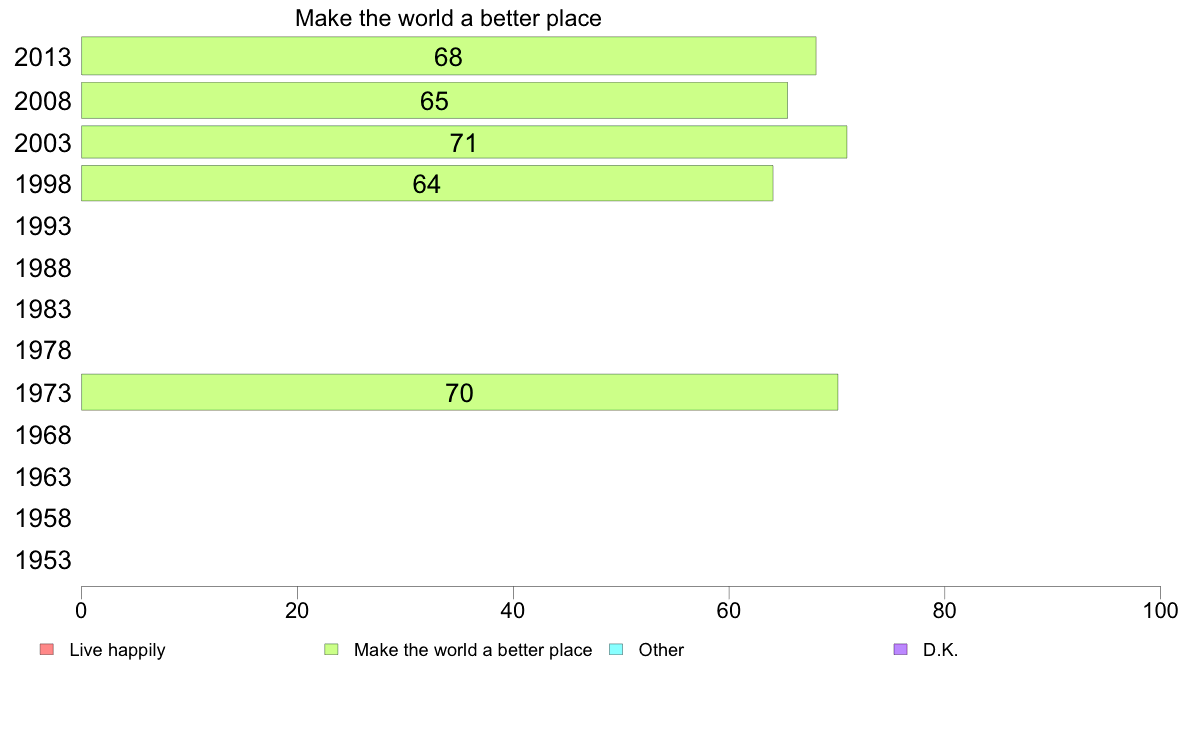
Task: Select the 2008 bar showing 65
Action: pos(434,100)
